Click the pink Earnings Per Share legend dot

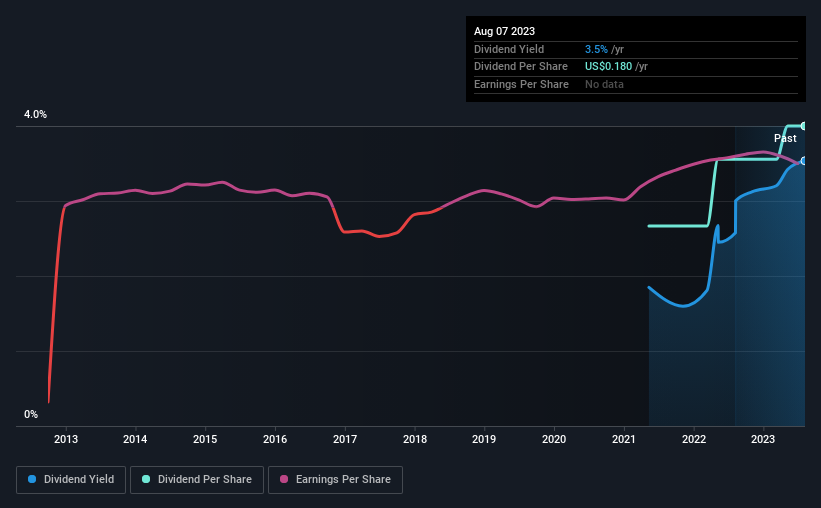pyautogui.click(x=284, y=479)
